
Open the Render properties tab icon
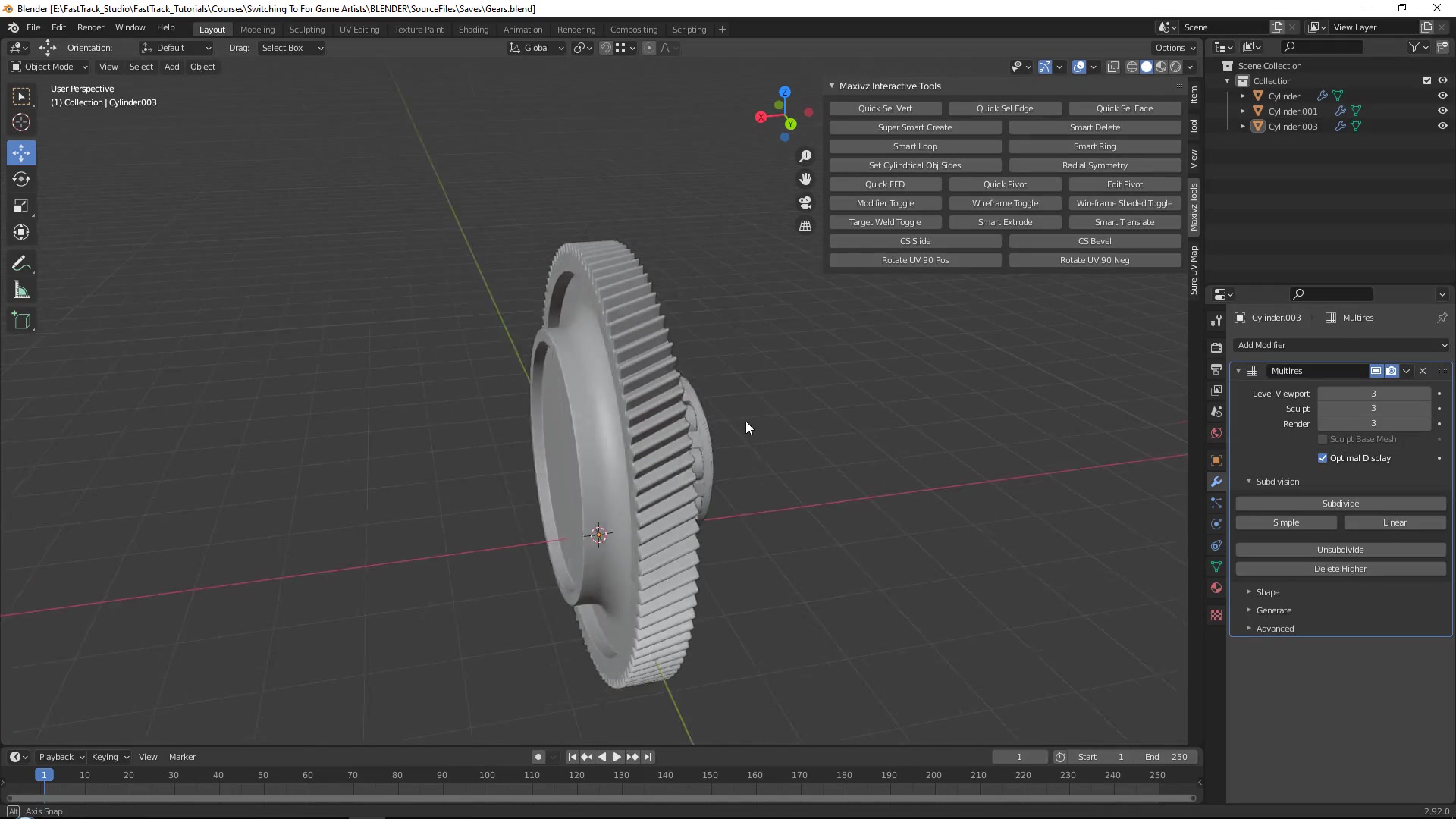(1216, 347)
